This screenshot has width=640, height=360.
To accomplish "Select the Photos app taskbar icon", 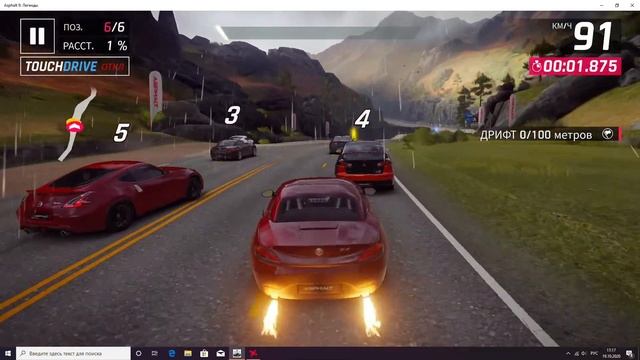I will [237, 353].
